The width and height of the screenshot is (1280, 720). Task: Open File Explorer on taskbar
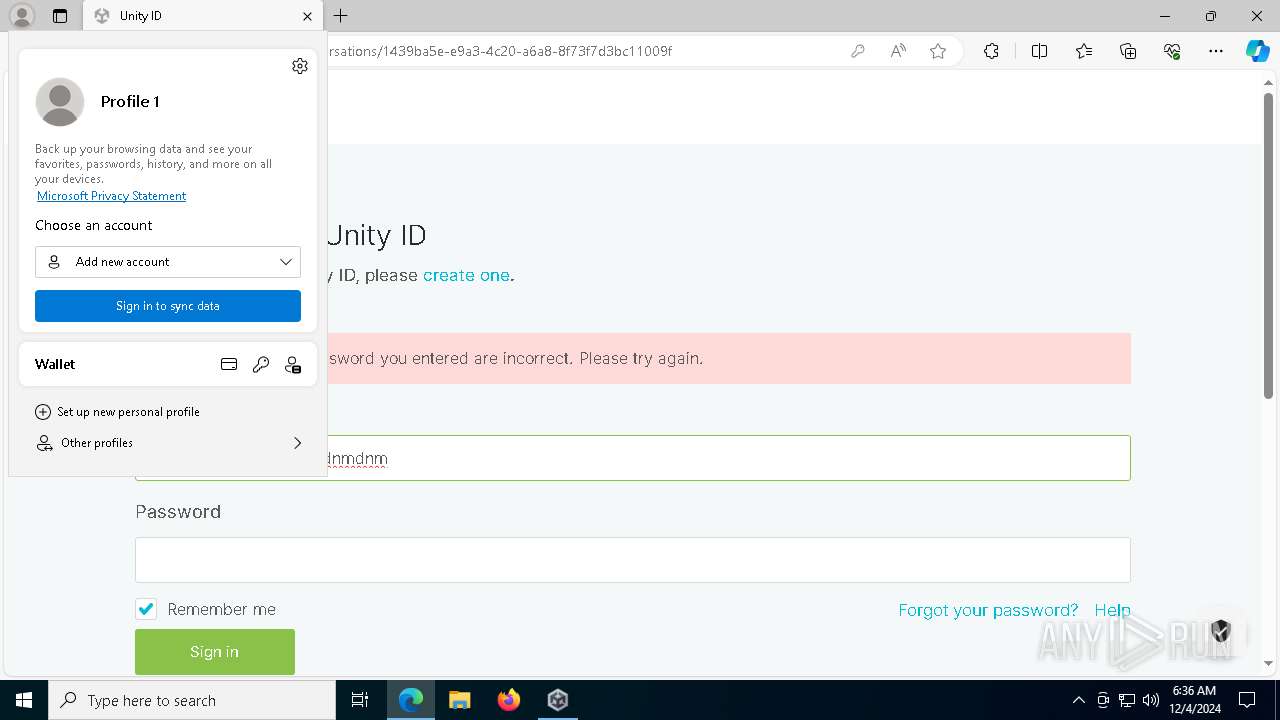pyautogui.click(x=460, y=700)
